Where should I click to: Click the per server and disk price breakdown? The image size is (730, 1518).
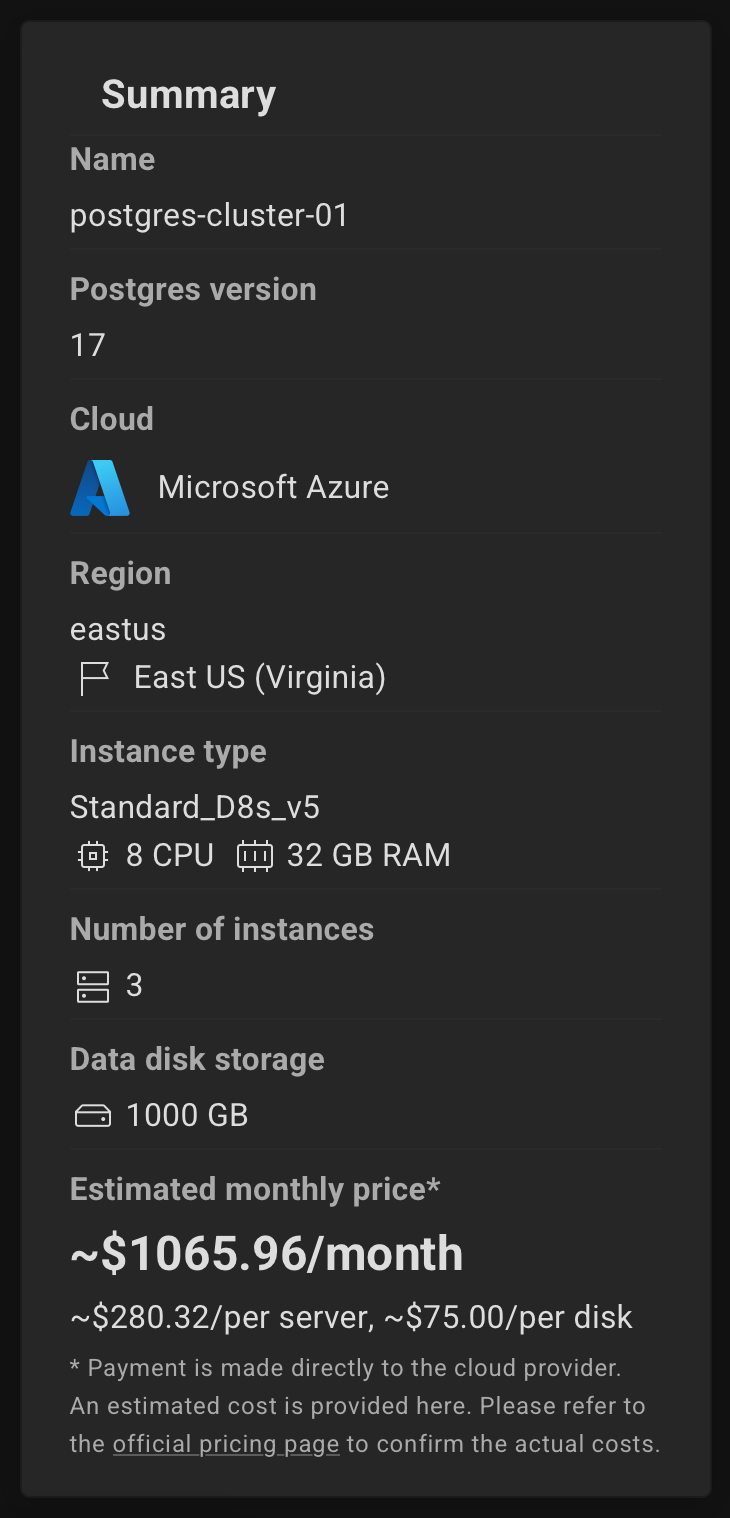tap(351, 1317)
